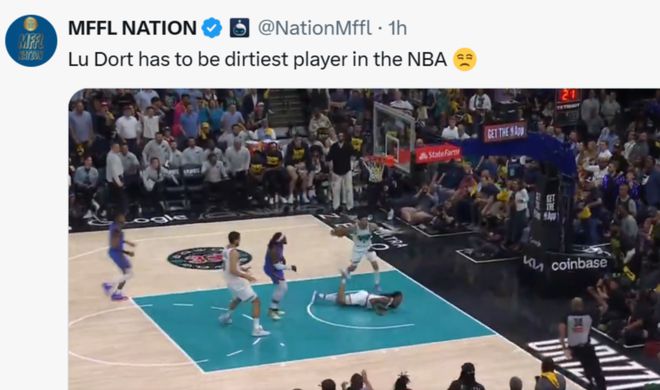Click the round center-court team logo
The width and height of the screenshot is (660, 390).
pyautogui.click(x=209, y=258)
